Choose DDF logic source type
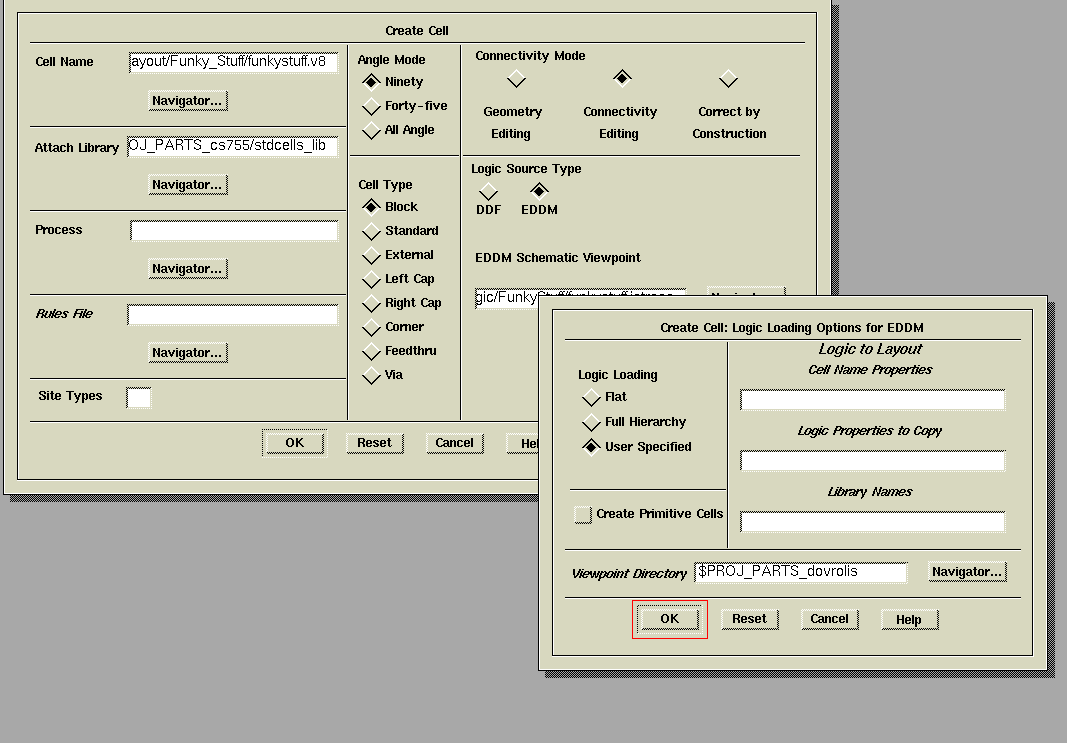 (488, 191)
